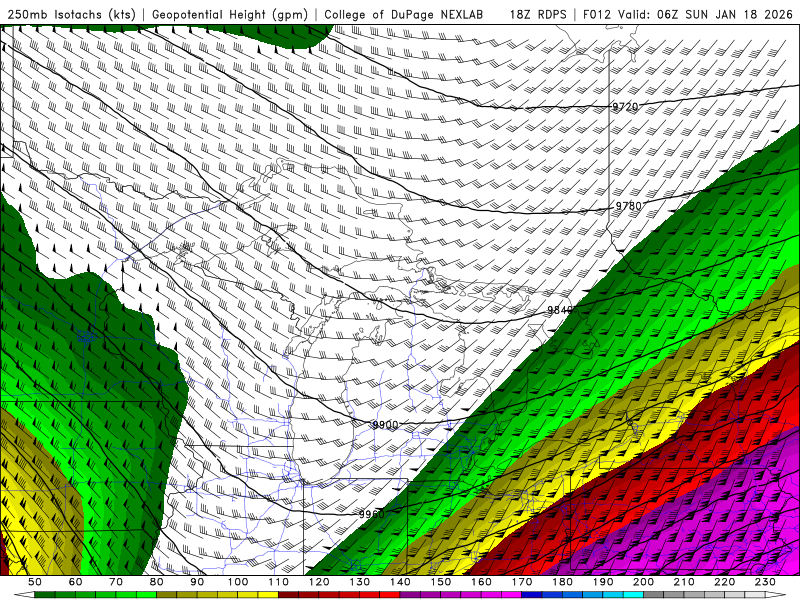Click the 9960 height contour label
The height and width of the screenshot is (600, 800).
(371, 514)
